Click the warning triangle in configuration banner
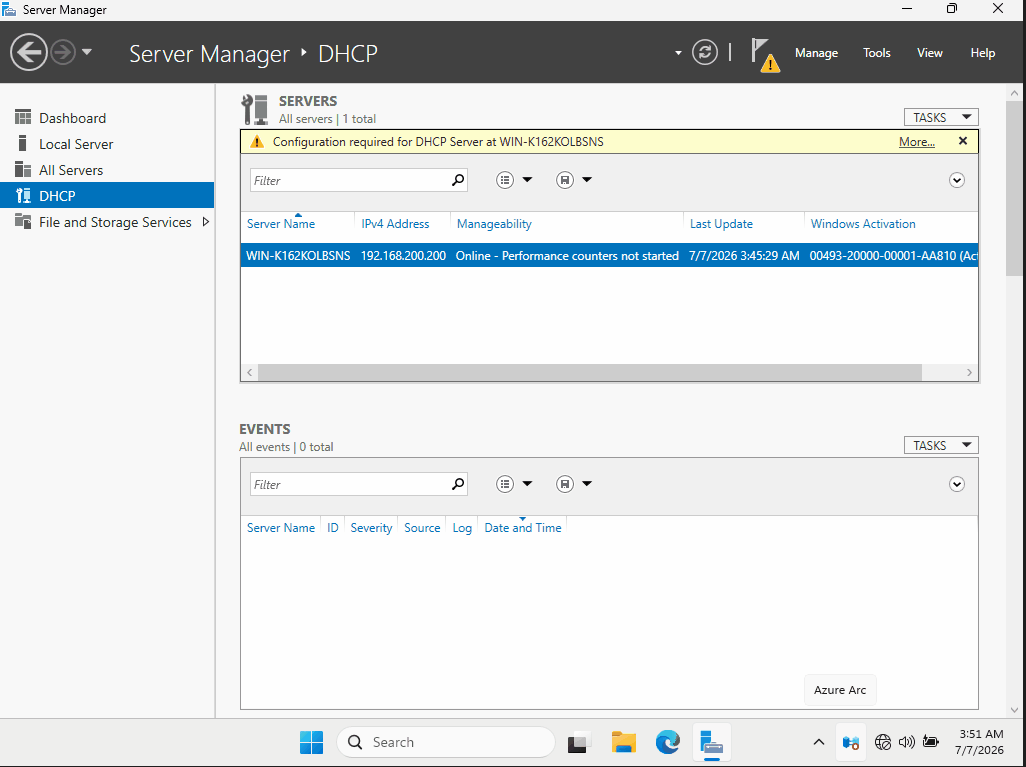Image resolution: width=1026 pixels, height=767 pixels. tap(257, 141)
